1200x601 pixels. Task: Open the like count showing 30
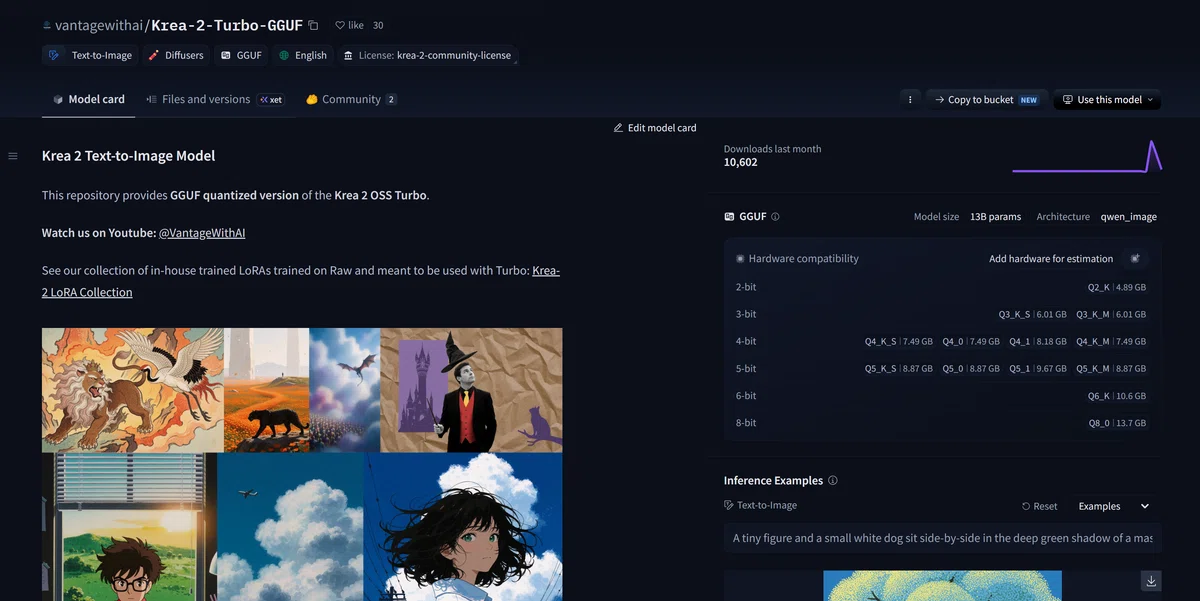378,25
